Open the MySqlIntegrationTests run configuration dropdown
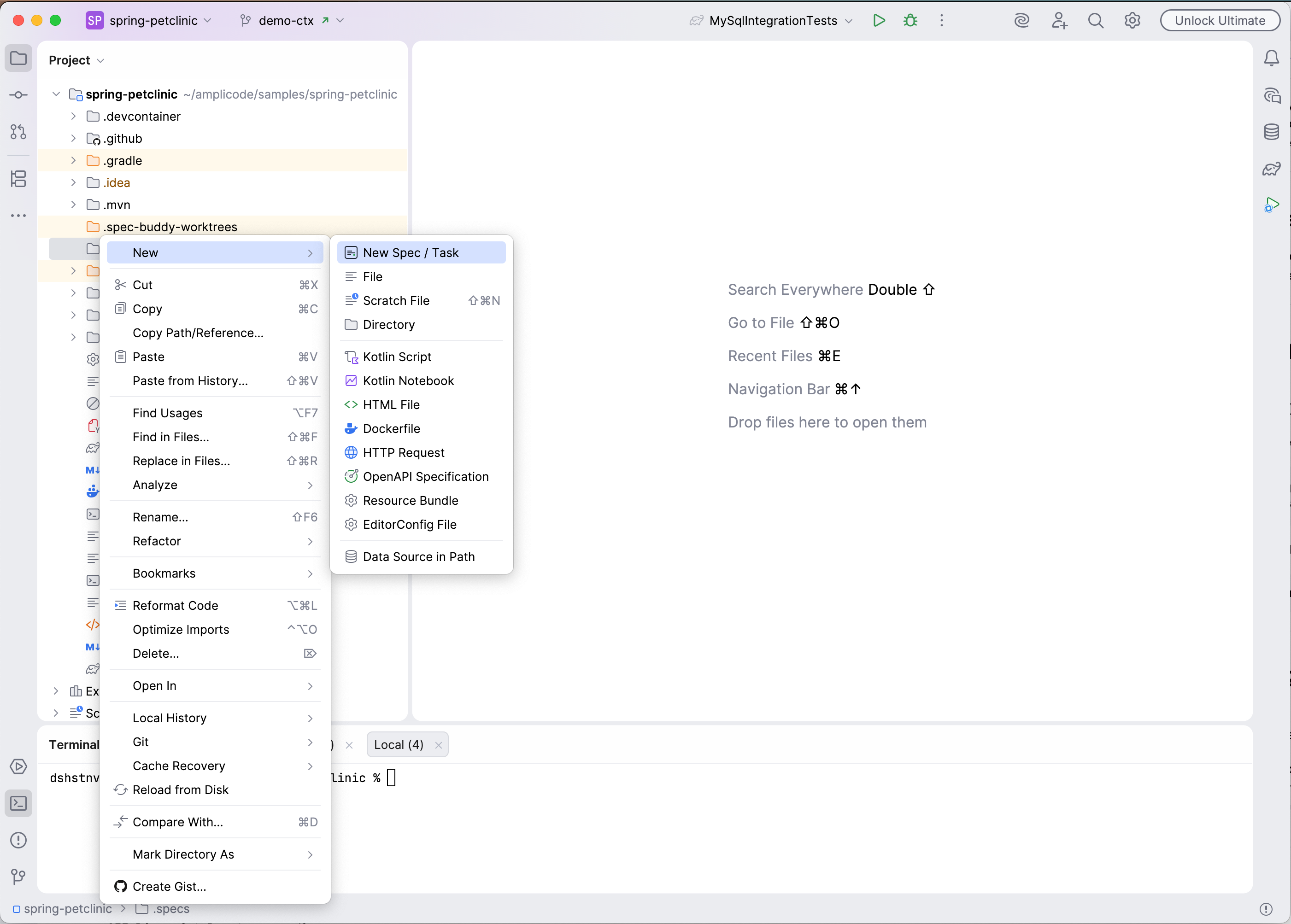 [773, 20]
